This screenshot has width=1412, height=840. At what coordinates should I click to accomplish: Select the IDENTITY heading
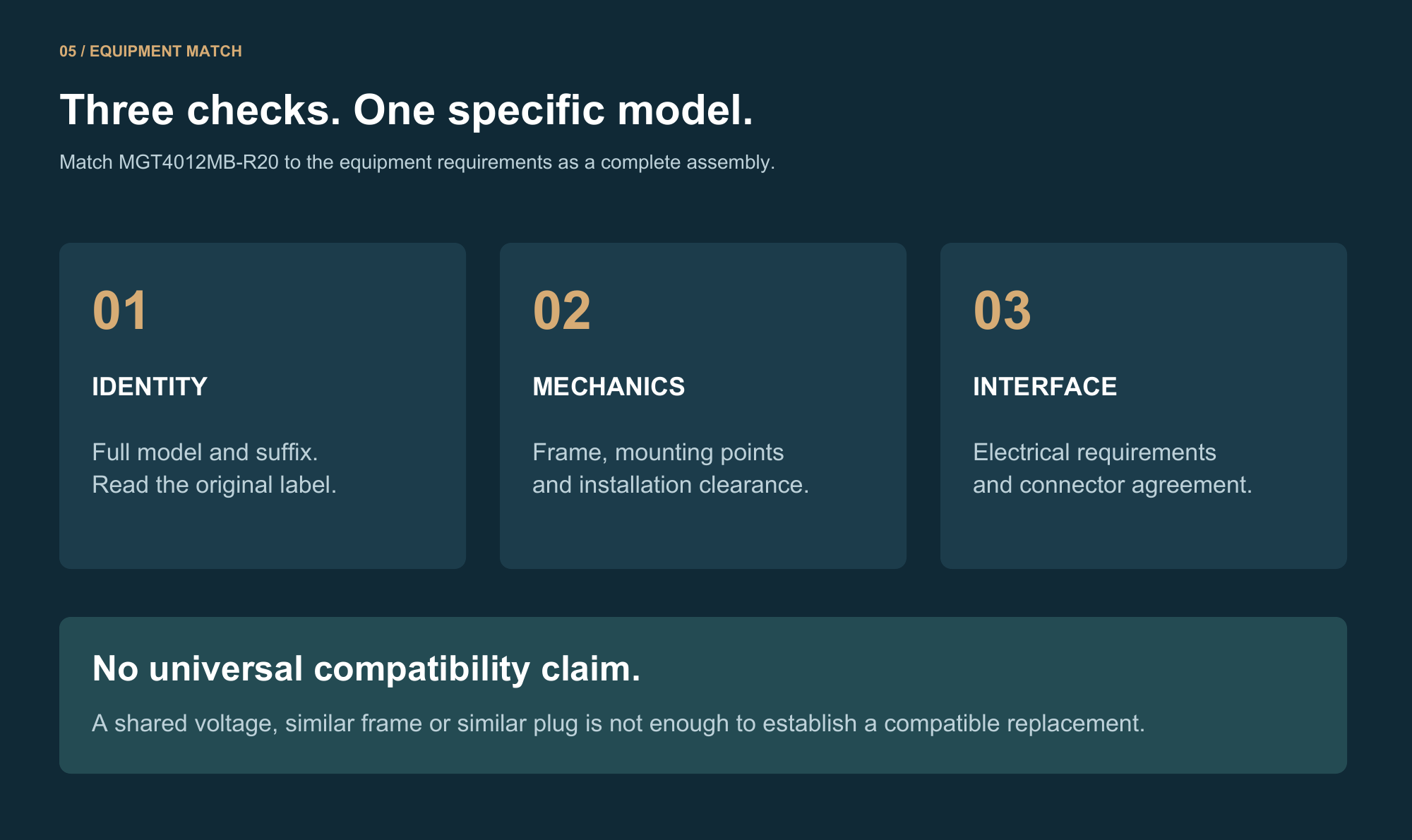coord(150,387)
